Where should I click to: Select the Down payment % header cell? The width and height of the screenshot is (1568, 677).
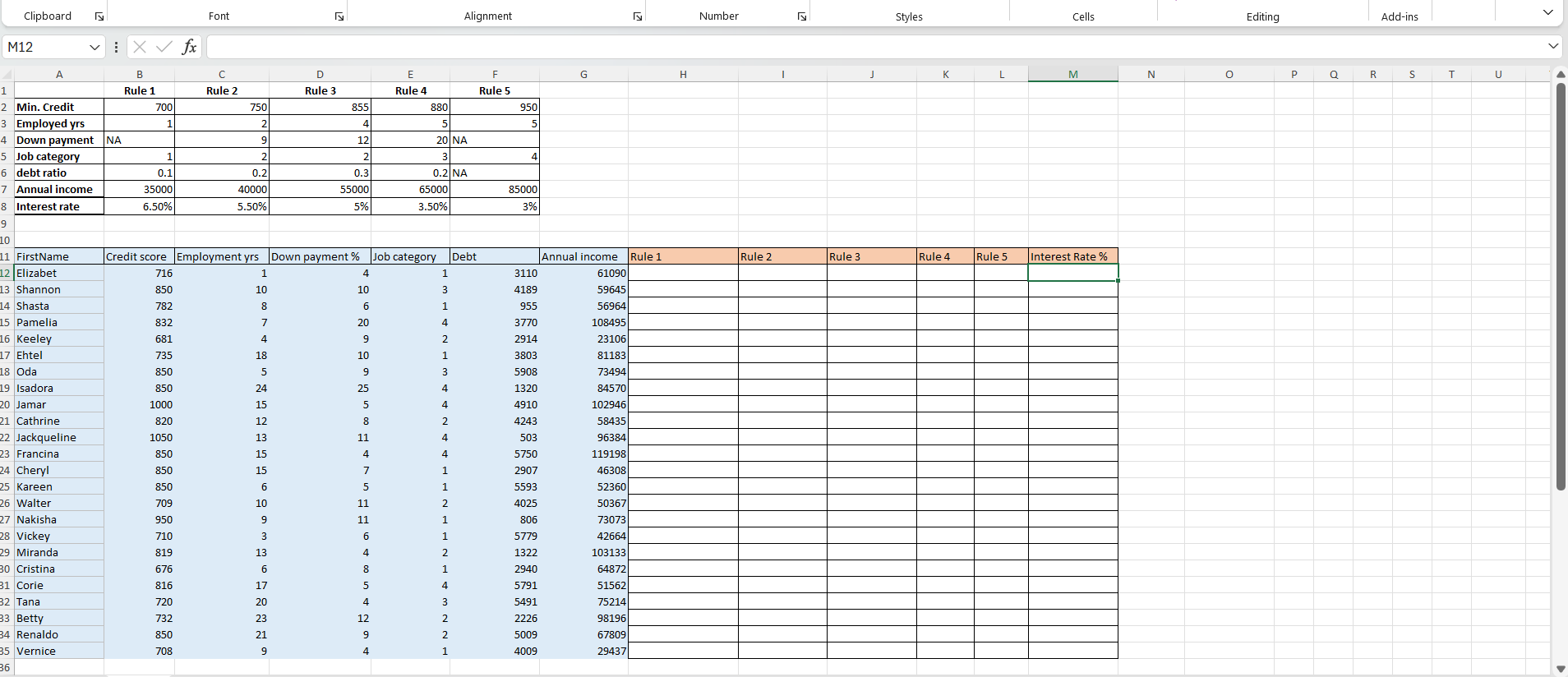pos(320,256)
